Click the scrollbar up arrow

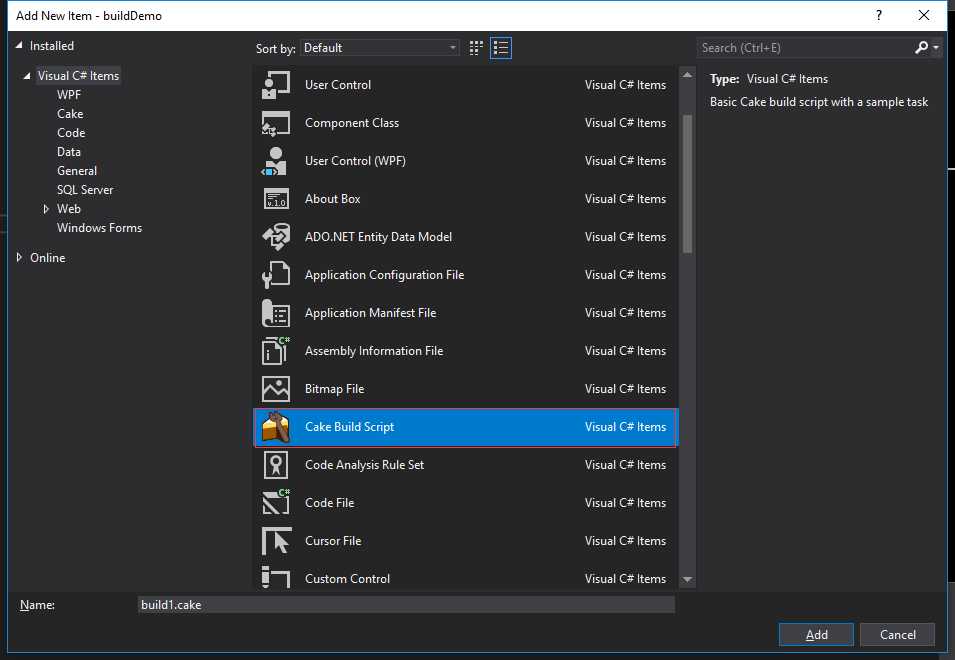[x=688, y=75]
